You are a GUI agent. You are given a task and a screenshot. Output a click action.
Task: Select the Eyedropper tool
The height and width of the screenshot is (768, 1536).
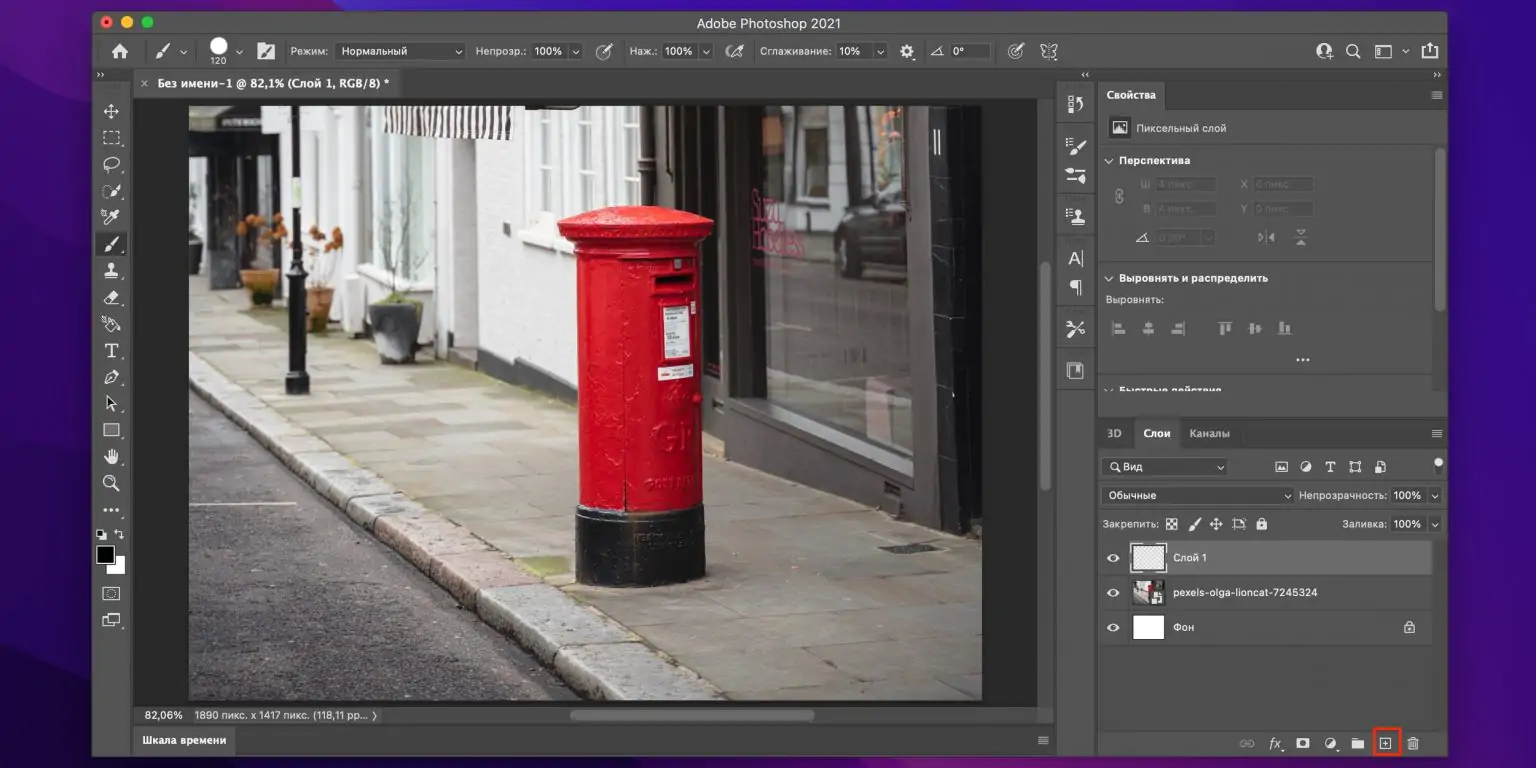coord(111,217)
